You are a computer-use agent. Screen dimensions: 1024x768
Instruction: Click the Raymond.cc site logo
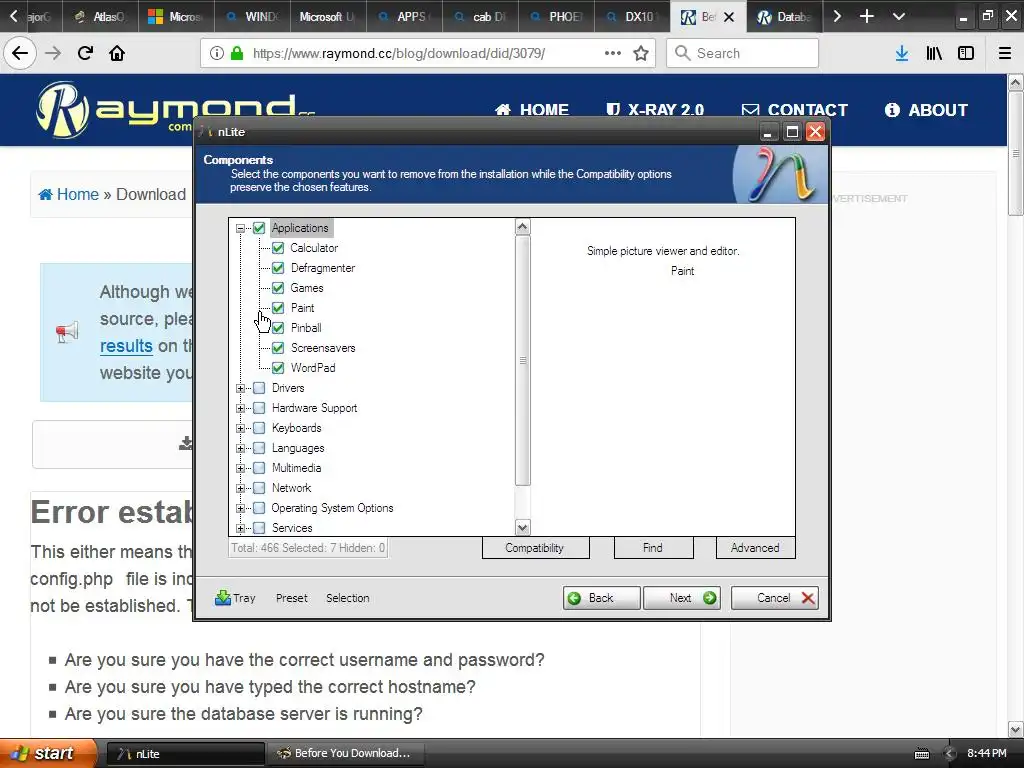175,110
